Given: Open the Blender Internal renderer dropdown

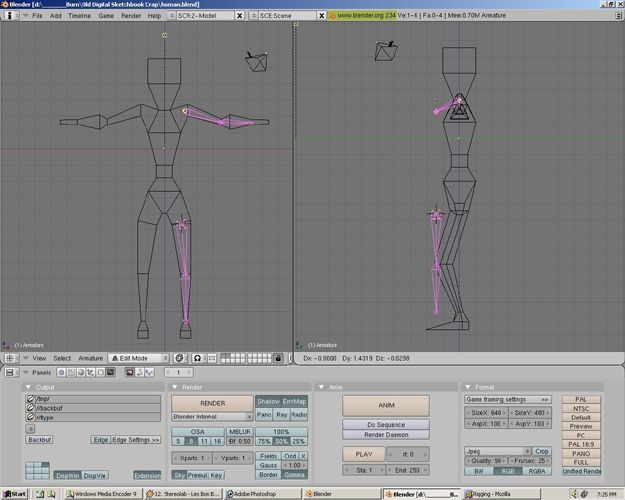Looking at the screenshot, I should (212, 417).
